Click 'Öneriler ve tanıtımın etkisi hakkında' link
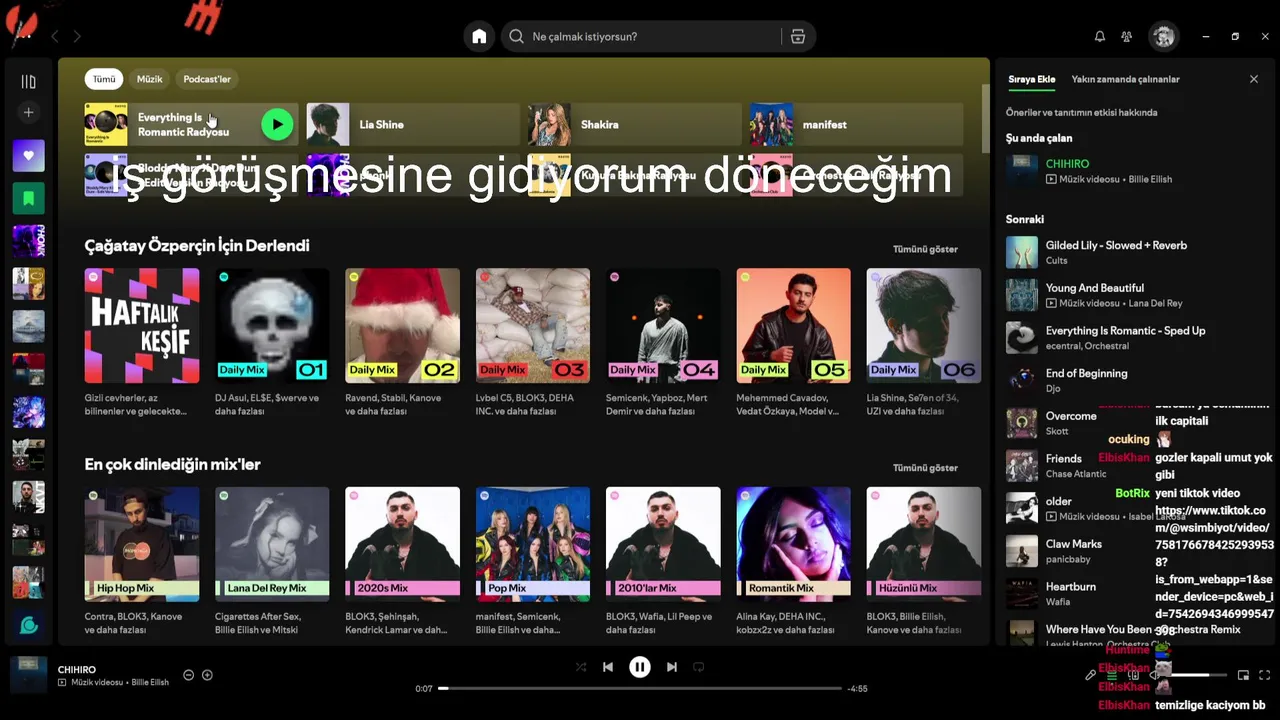Viewport: 1280px width, 720px height. tap(1082, 112)
